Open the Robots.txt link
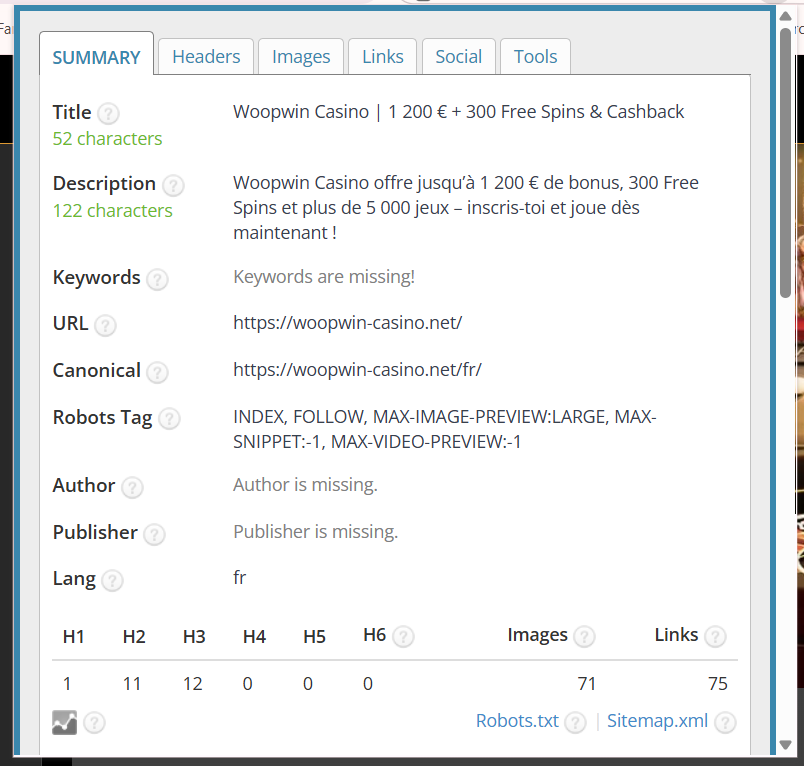This screenshot has width=804, height=766. (517, 721)
